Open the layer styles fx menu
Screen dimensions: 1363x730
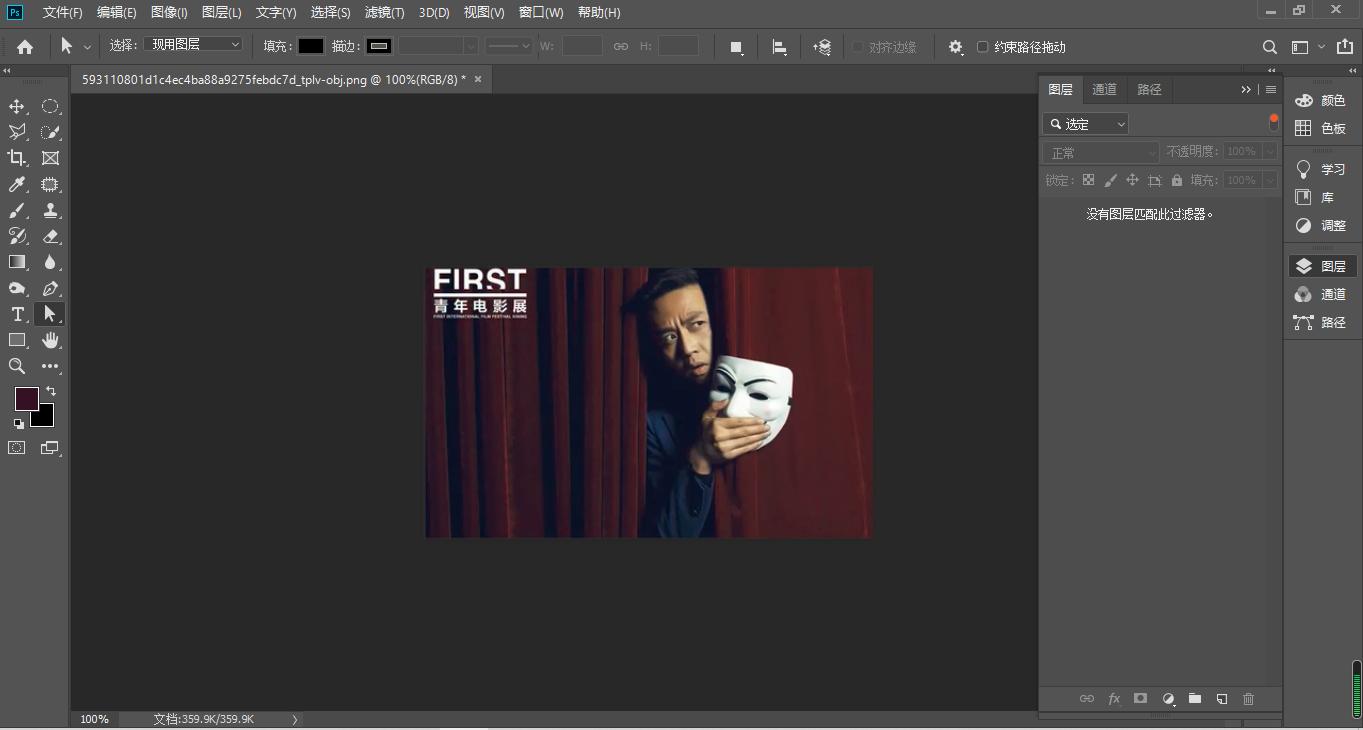pyautogui.click(x=1114, y=698)
